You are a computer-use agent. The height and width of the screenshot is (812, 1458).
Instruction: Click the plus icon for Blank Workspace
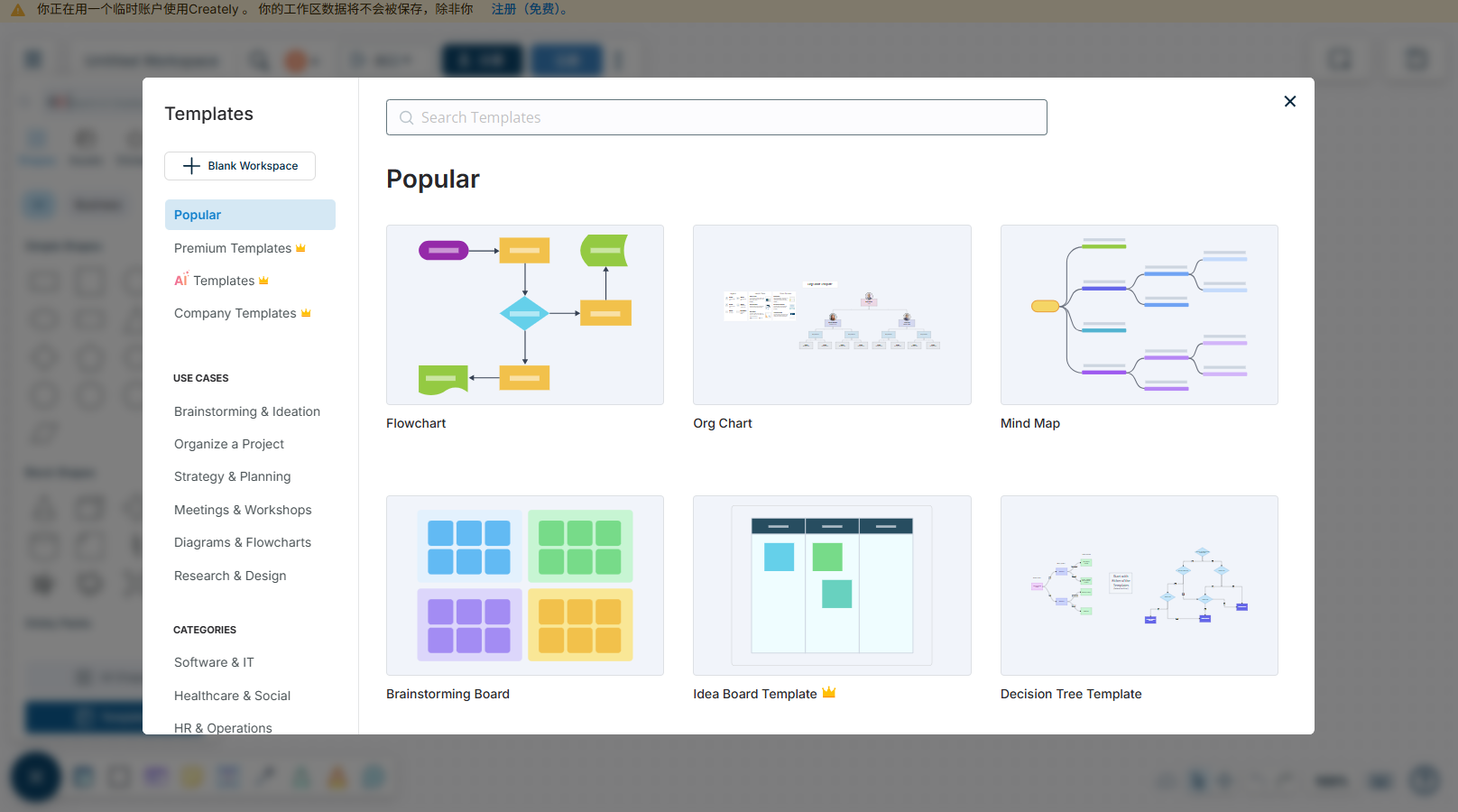click(x=191, y=166)
